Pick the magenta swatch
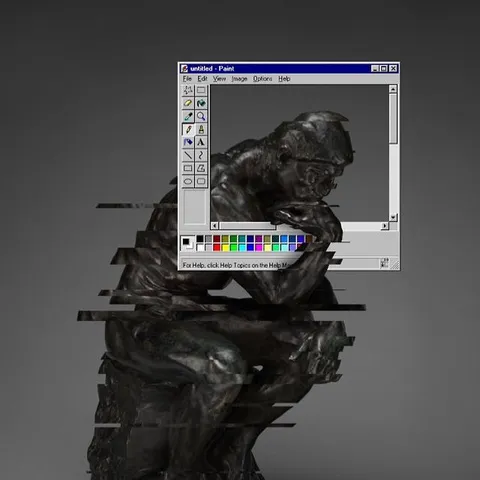Screen dimensions: 480x480 259,247
